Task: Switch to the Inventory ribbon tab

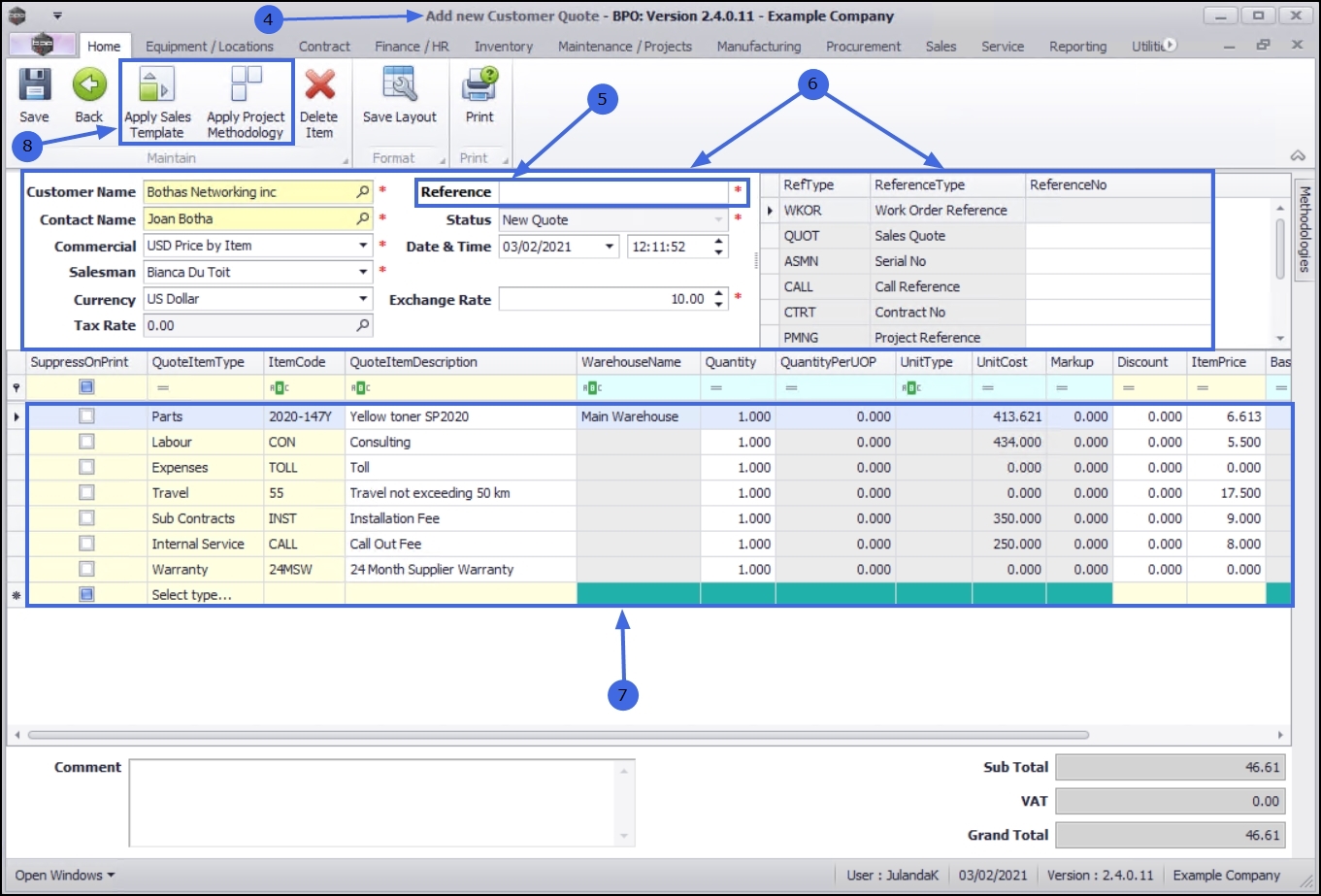Action: point(503,47)
